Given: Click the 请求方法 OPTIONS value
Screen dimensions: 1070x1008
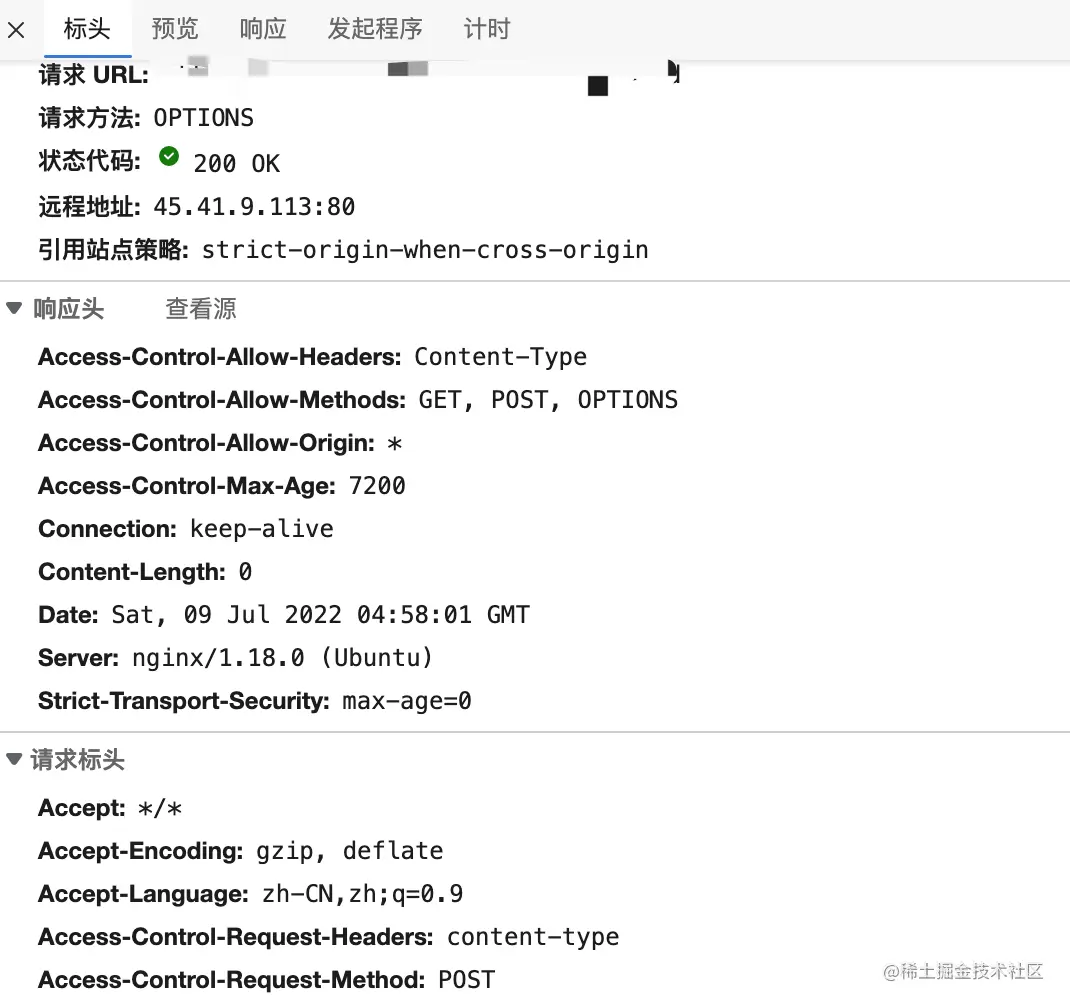Looking at the screenshot, I should coord(203,117).
